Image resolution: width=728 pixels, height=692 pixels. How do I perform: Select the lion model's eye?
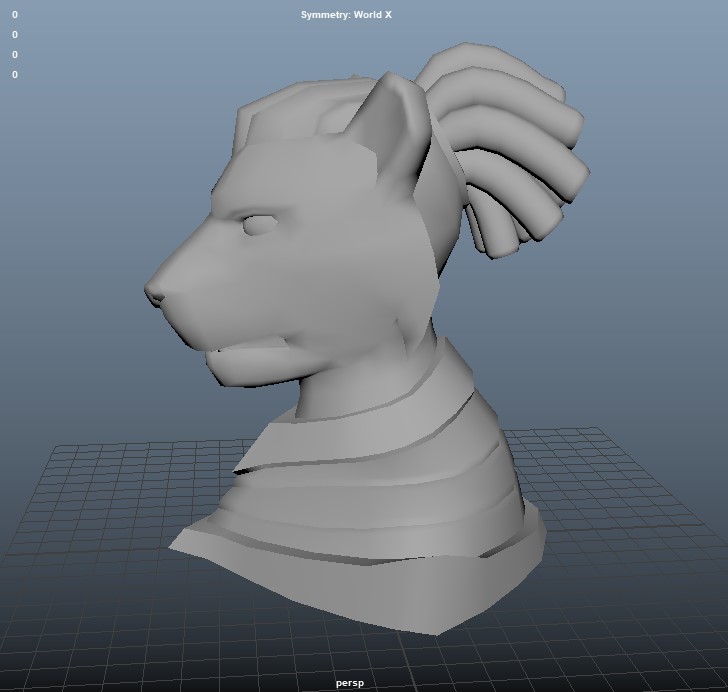pyautogui.click(x=260, y=225)
